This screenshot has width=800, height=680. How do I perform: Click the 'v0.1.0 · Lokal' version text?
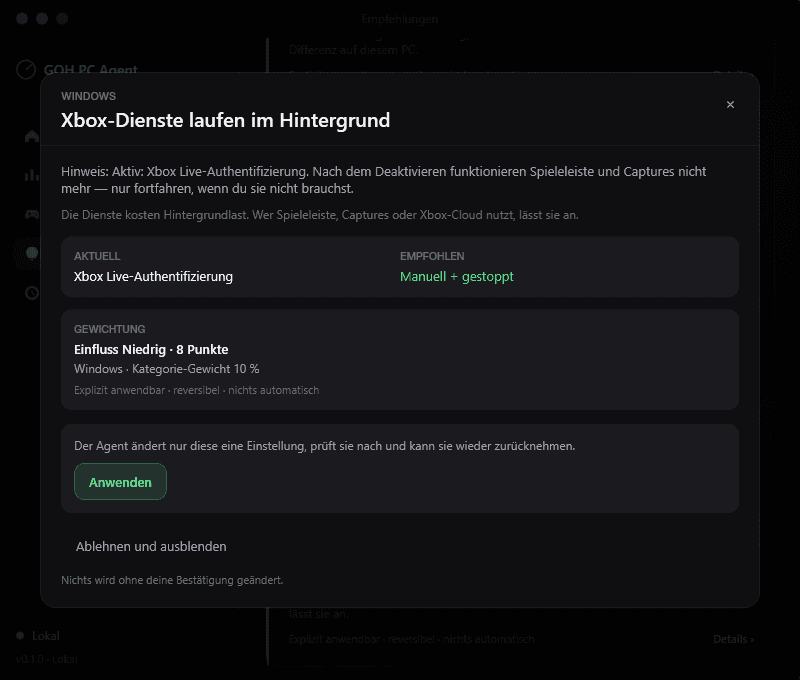point(47,659)
